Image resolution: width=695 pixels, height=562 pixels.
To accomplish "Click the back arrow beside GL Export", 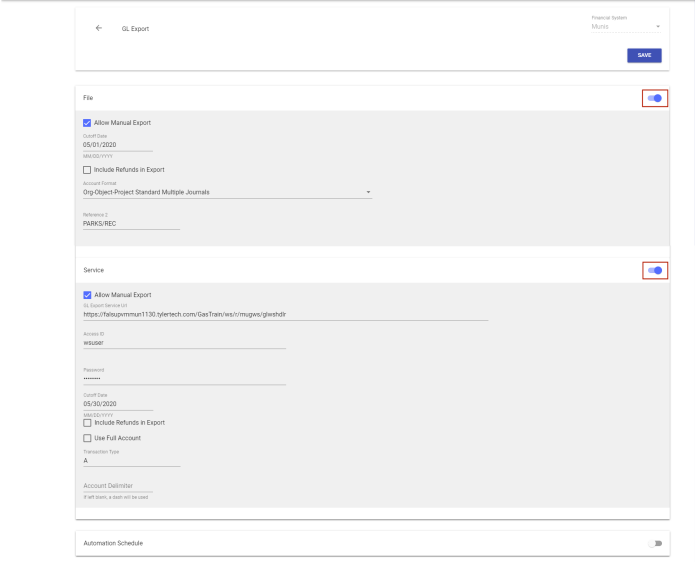I will pos(98,28).
